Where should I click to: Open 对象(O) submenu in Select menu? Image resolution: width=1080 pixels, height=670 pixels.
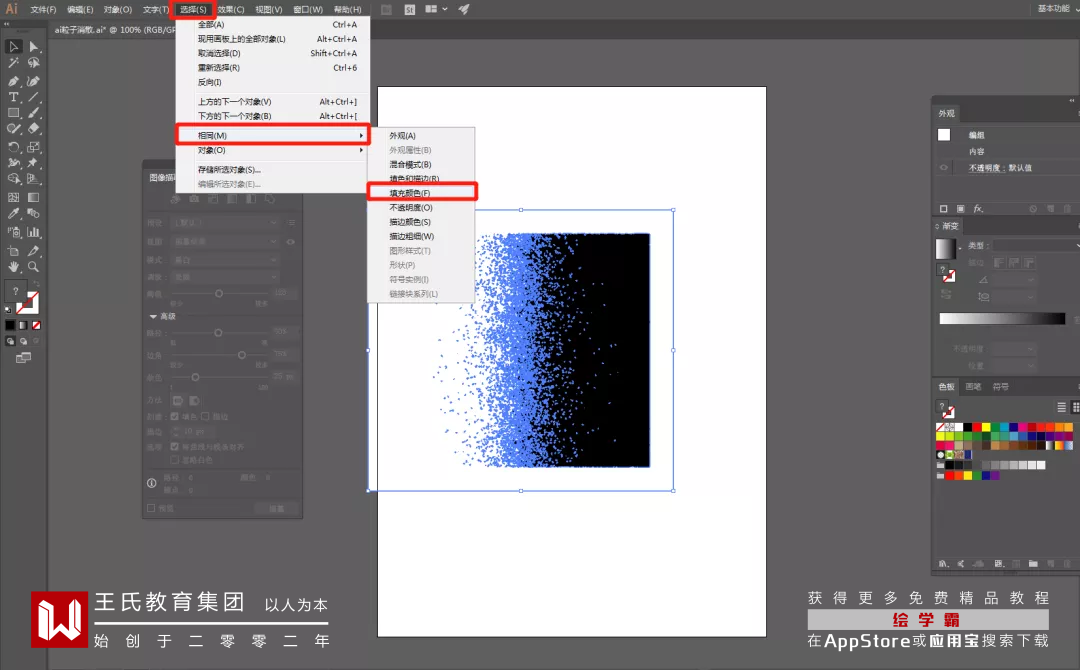tap(273, 150)
